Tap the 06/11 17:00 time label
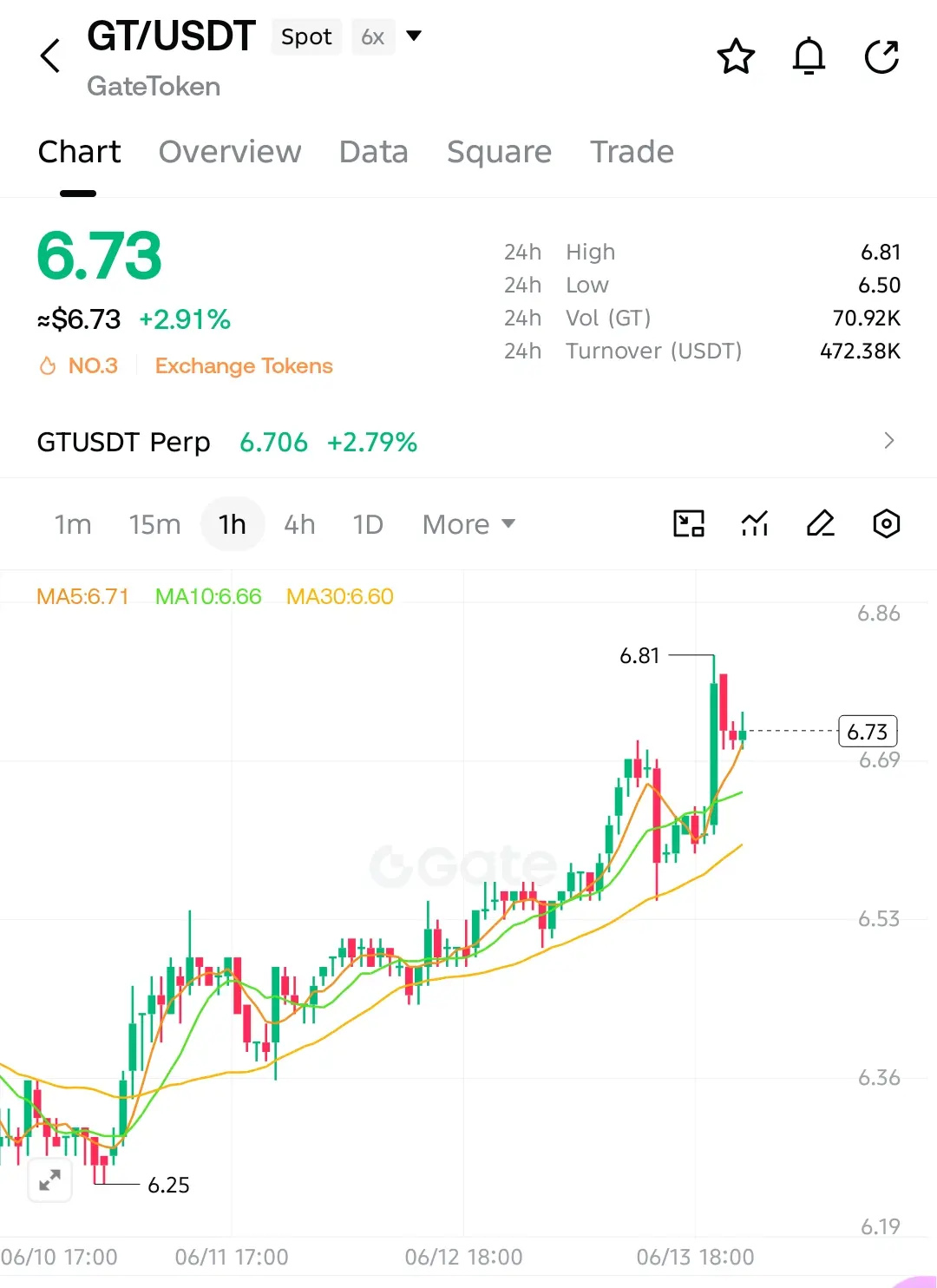937x1288 pixels. click(x=231, y=1257)
